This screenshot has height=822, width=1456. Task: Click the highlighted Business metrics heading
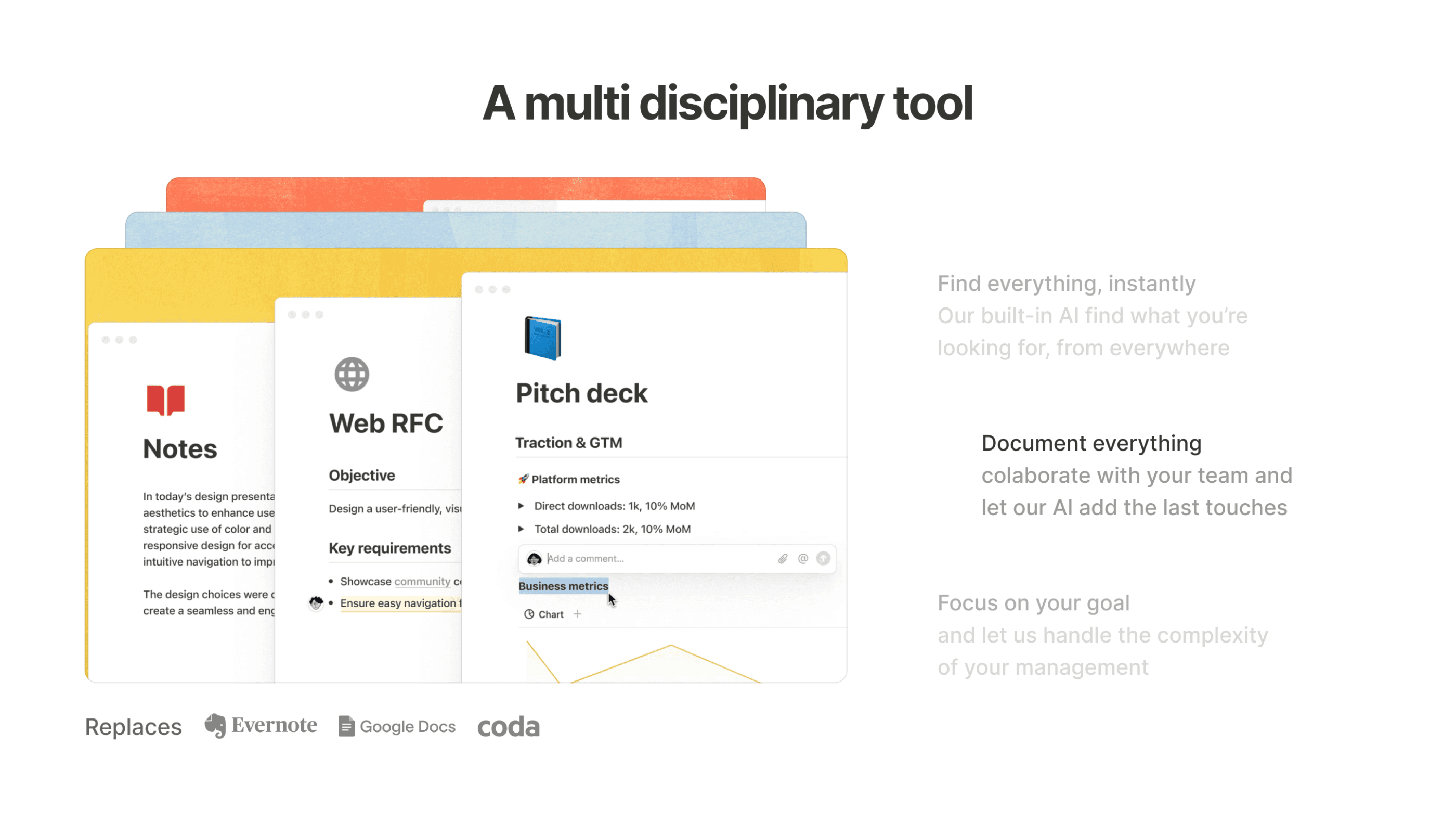click(x=563, y=586)
